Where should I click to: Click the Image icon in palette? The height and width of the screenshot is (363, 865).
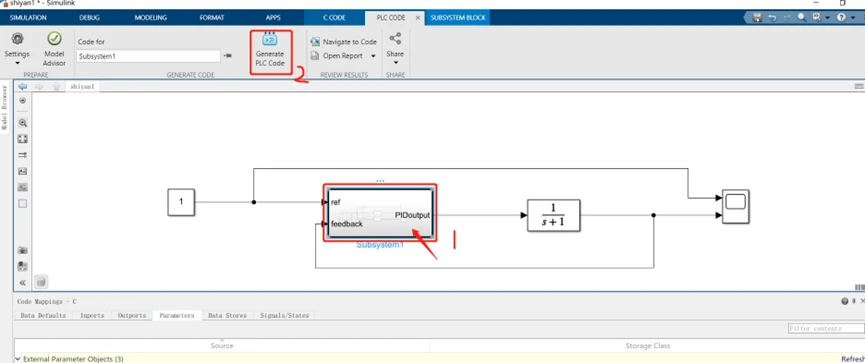click(23, 187)
